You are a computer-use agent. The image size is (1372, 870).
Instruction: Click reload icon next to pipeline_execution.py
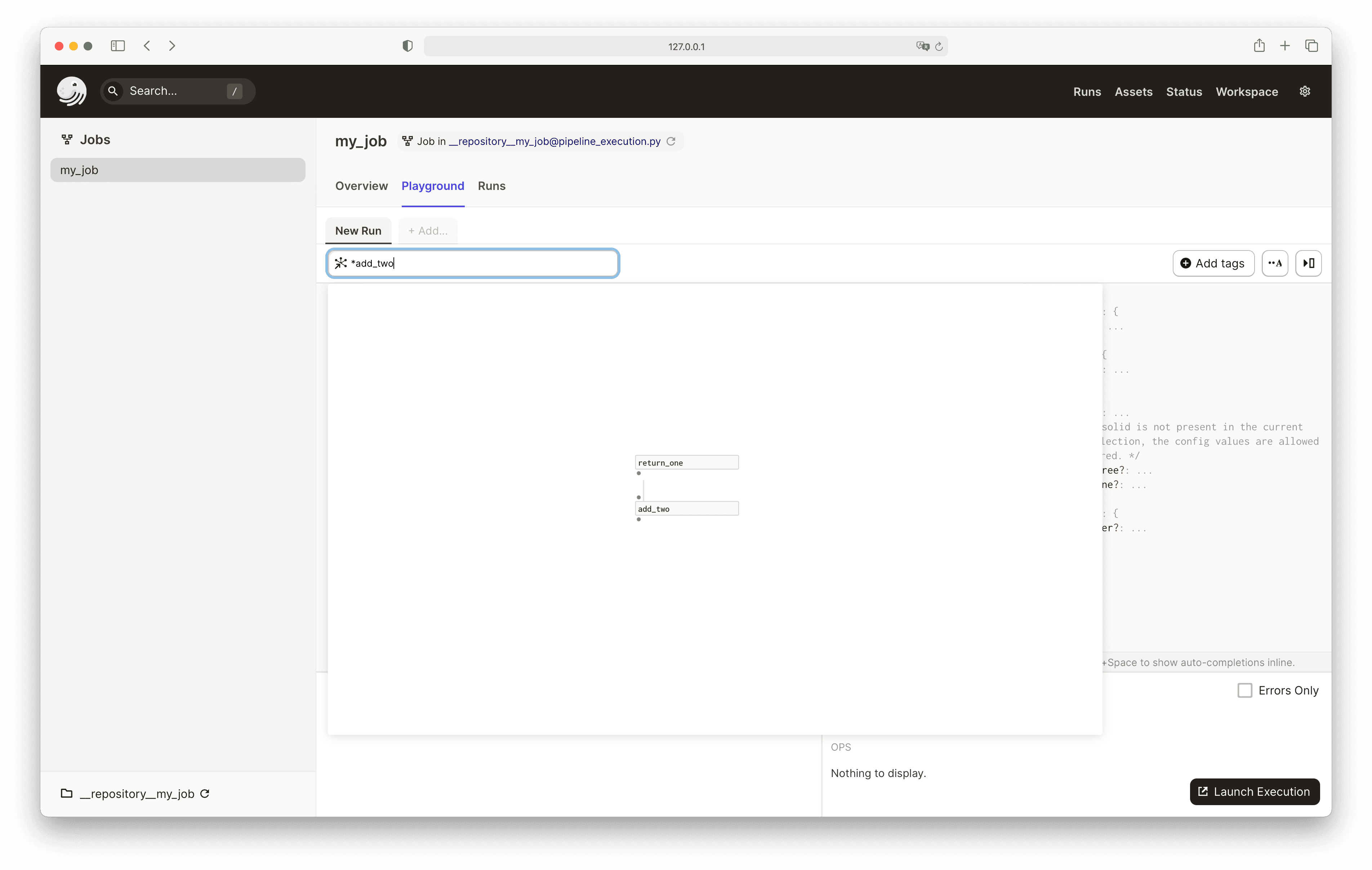(x=671, y=141)
